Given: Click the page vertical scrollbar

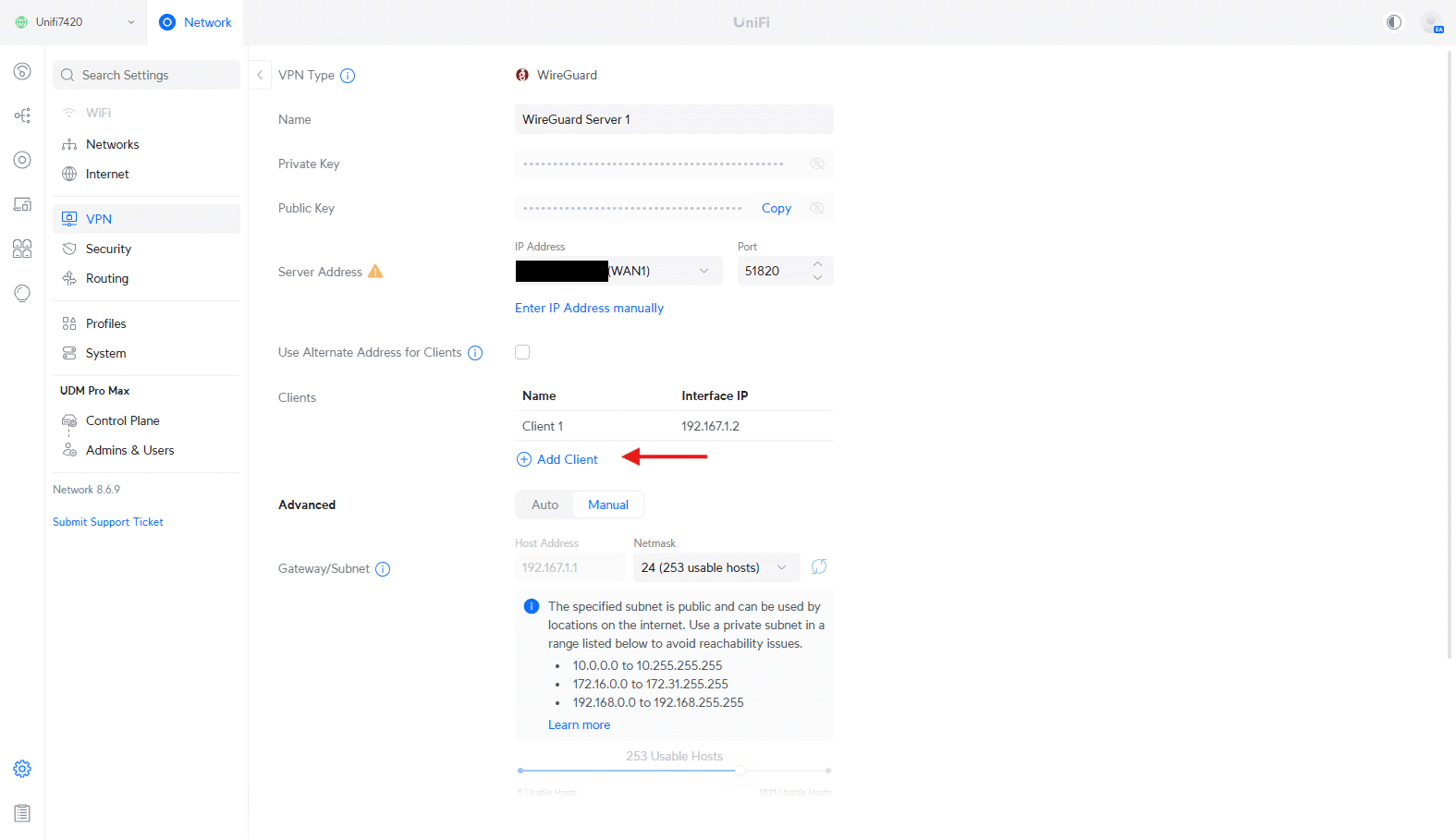Looking at the screenshot, I should pyautogui.click(x=1450, y=355).
